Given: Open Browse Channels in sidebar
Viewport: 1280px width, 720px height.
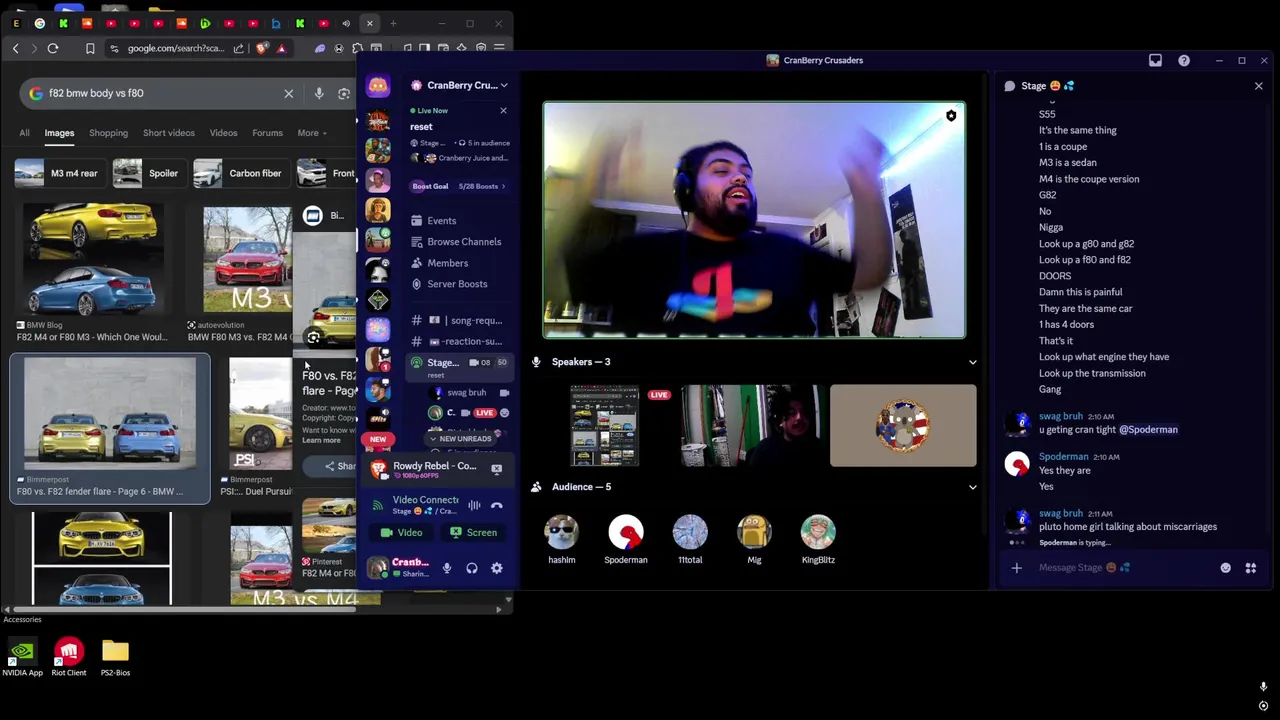Looking at the screenshot, I should 456,242.
